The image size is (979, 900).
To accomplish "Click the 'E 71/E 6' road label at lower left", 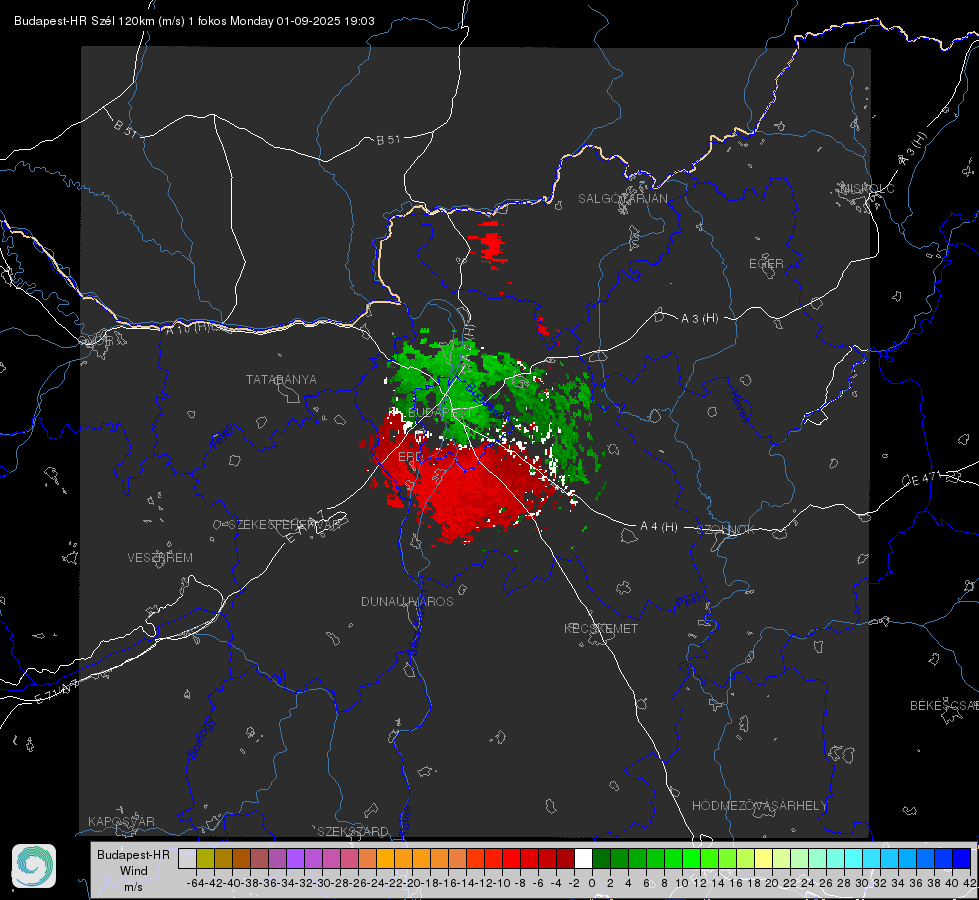I will [x=57, y=692].
